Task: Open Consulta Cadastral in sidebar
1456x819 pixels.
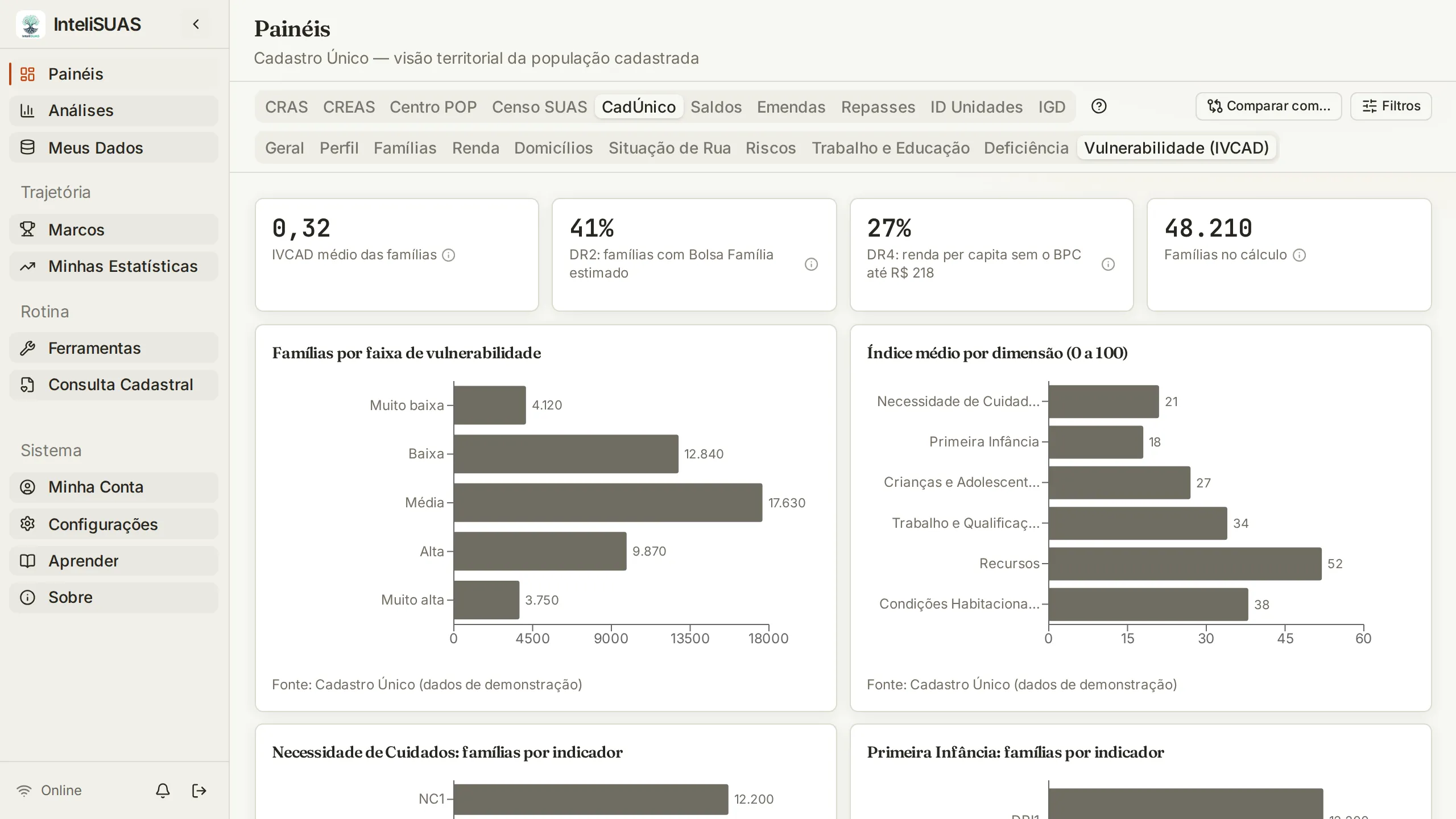Action: (x=114, y=384)
